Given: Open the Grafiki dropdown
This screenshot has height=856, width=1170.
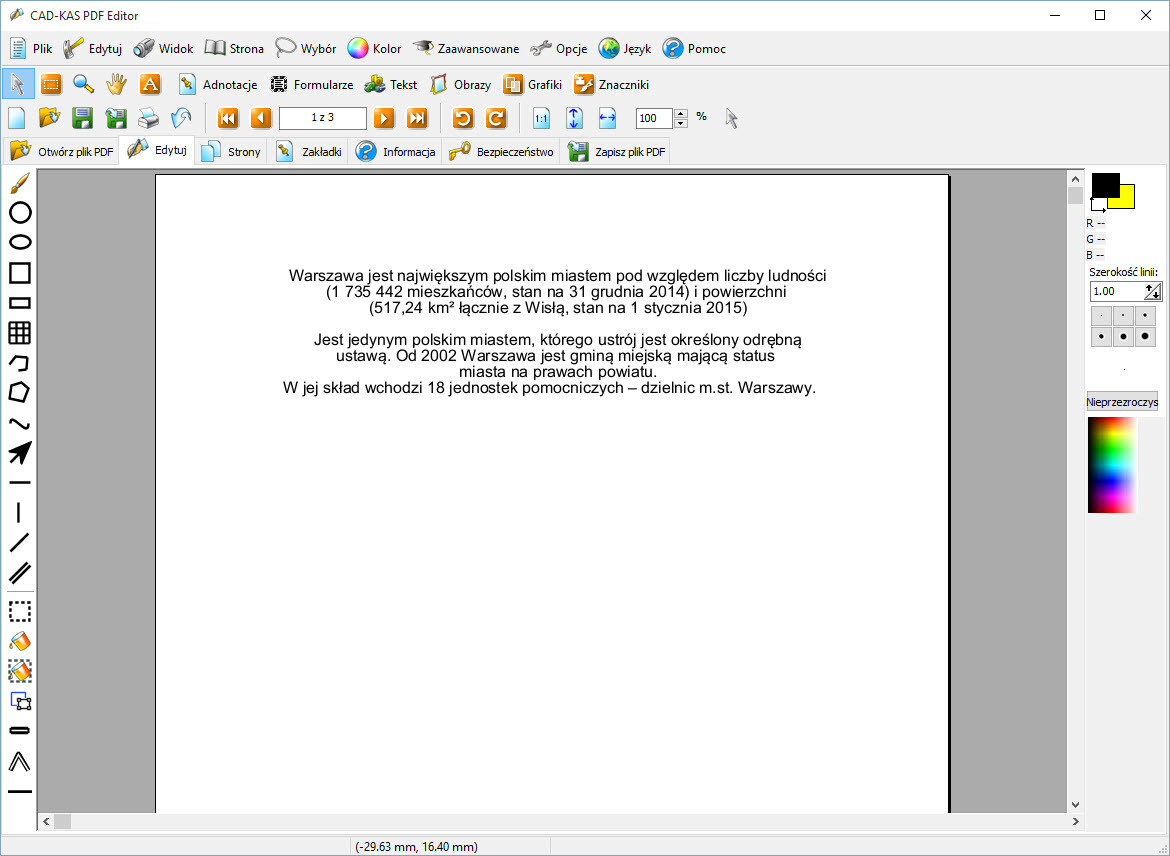Looking at the screenshot, I should (532, 84).
